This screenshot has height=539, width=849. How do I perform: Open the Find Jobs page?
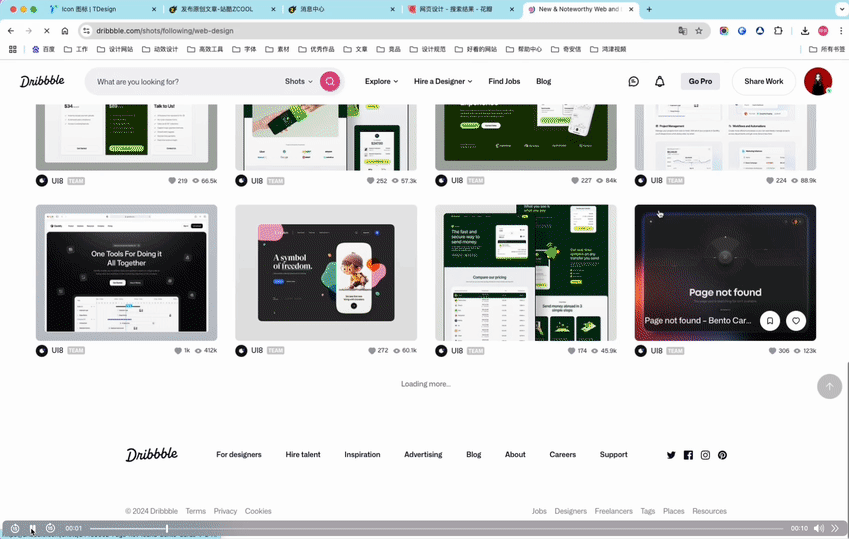(x=504, y=81)
